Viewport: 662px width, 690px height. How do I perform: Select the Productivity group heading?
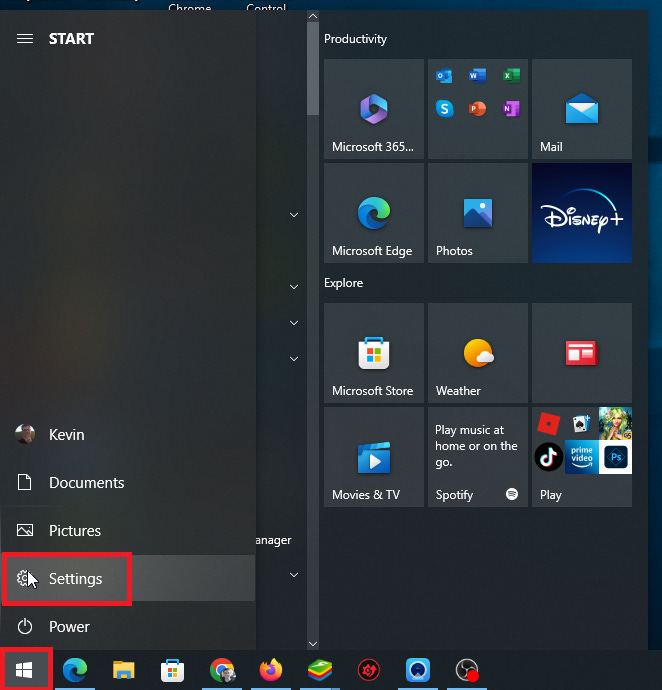click(355, 39)
